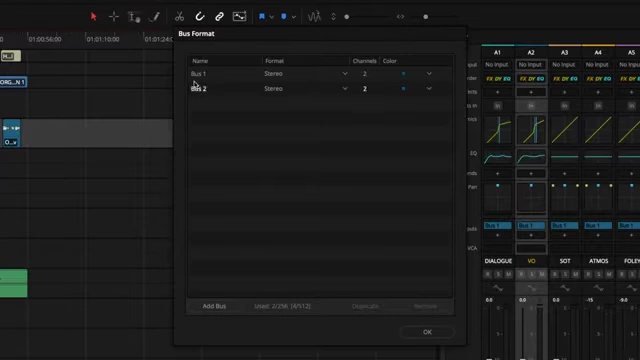This screenshot has height=360, width=640.
Task: Add an effect on channel A1
Action: [498, 92]
